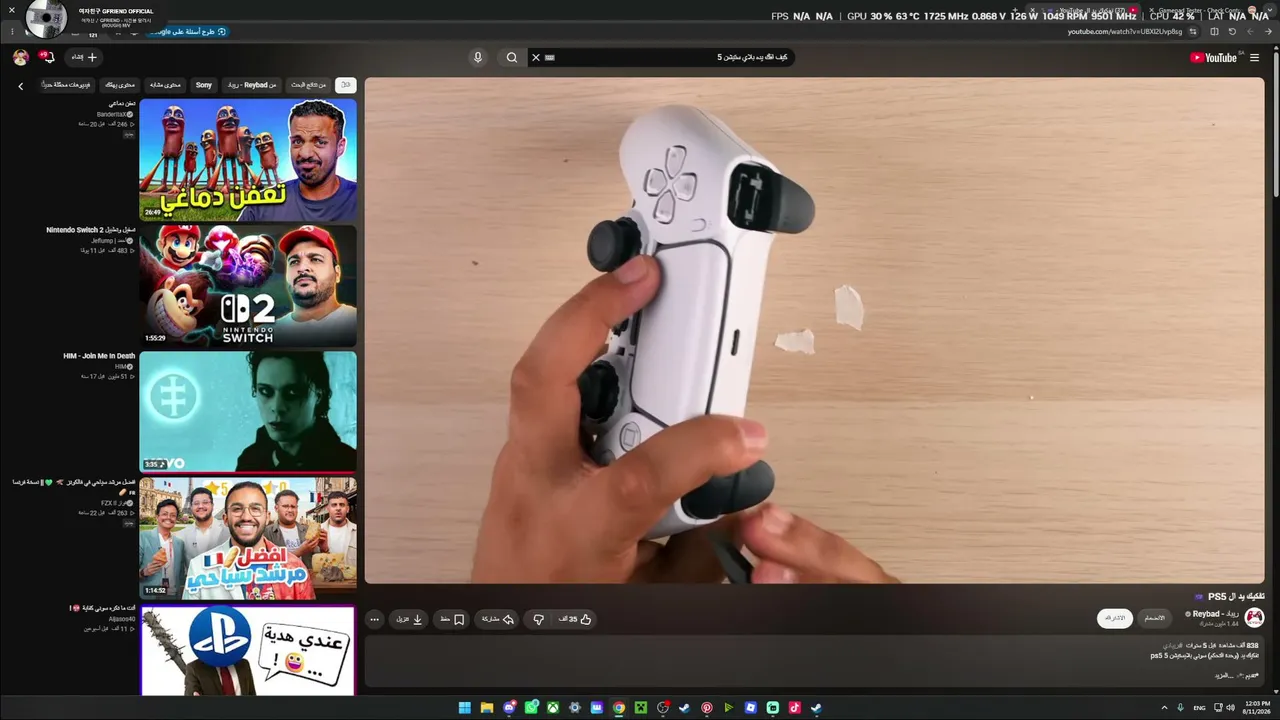Select the 'From Reybad' filter chip
Viewport: 1280px width, 720px height.
[x=252, y=85]
